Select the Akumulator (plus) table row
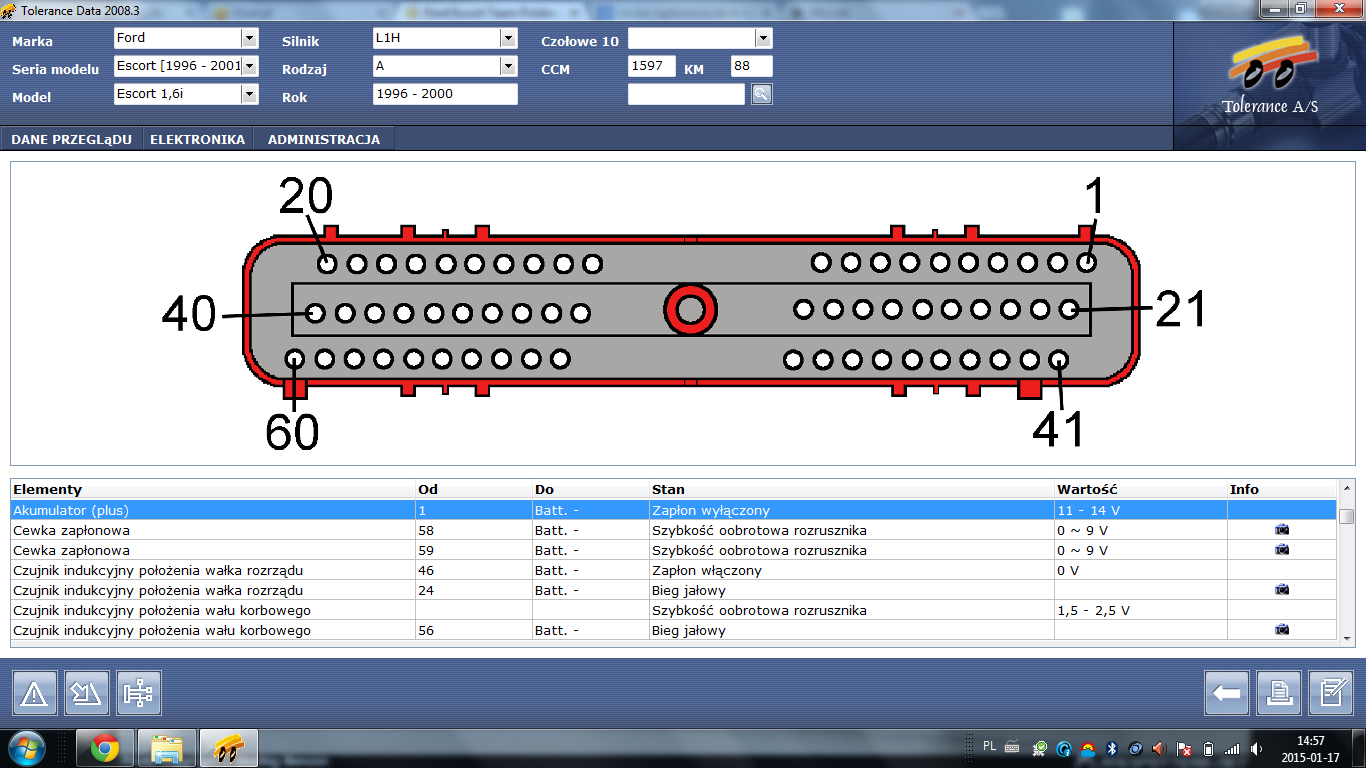Viewport: 1366px width, 768px height. click(200, 510)
